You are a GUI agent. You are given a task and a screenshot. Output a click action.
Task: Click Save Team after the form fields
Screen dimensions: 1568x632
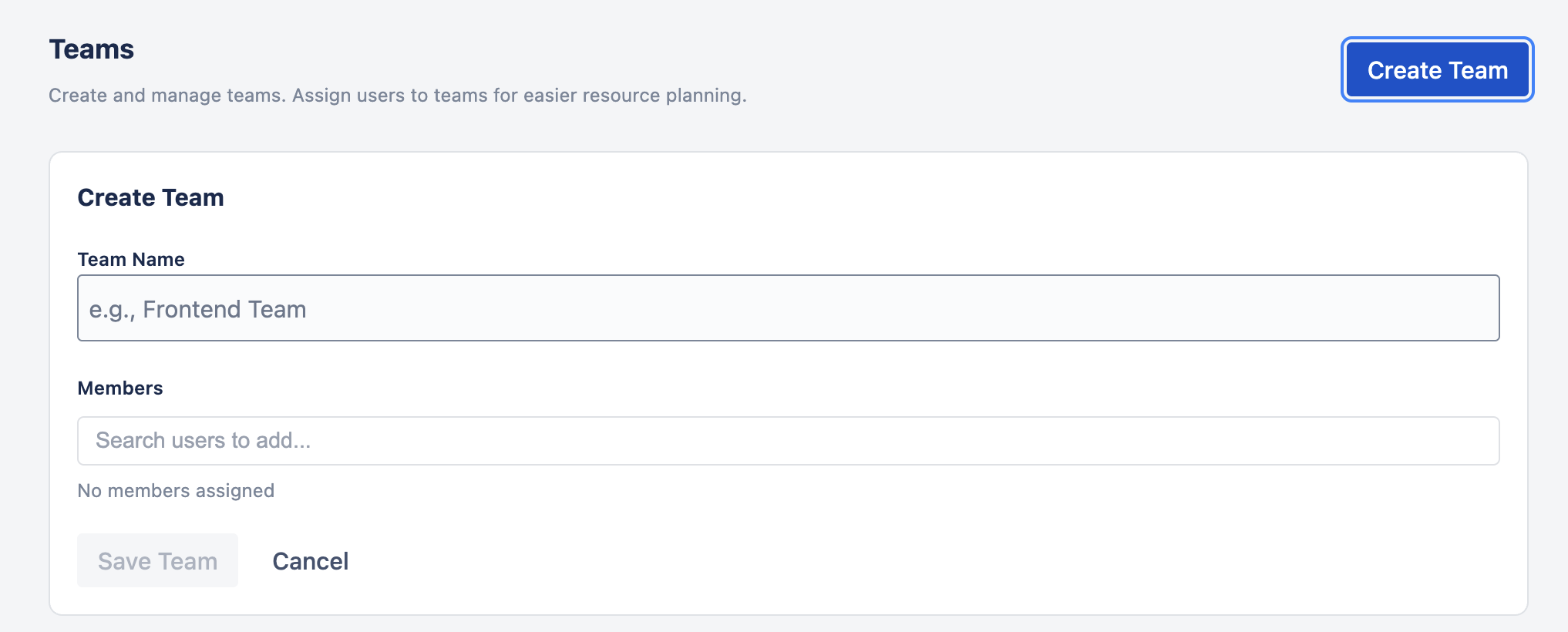click(x=157, y=560)
